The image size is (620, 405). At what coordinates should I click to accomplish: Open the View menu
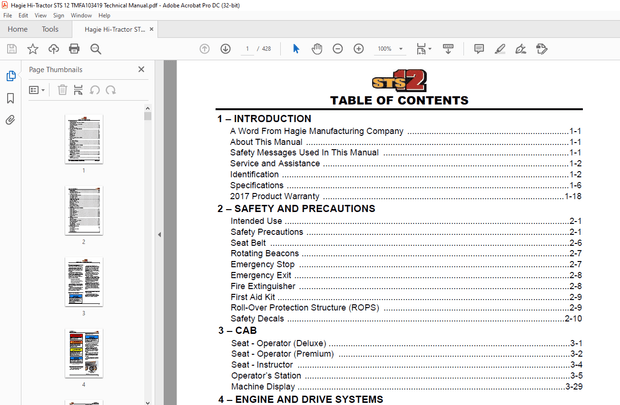[x=40, y=15]
